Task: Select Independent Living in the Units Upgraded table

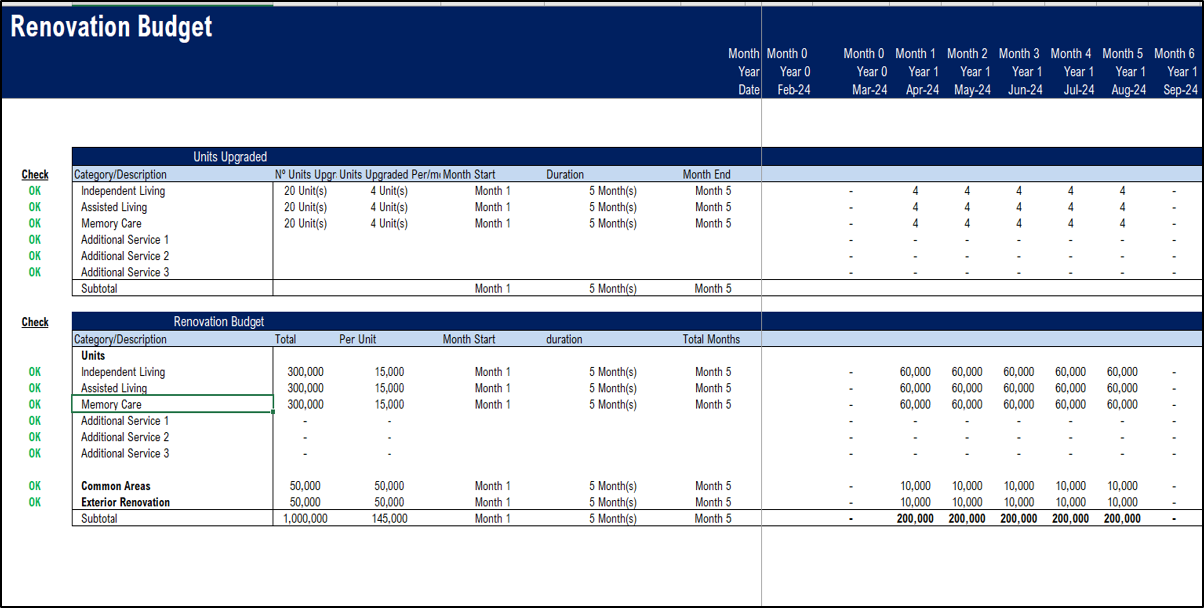Action: 123,191
